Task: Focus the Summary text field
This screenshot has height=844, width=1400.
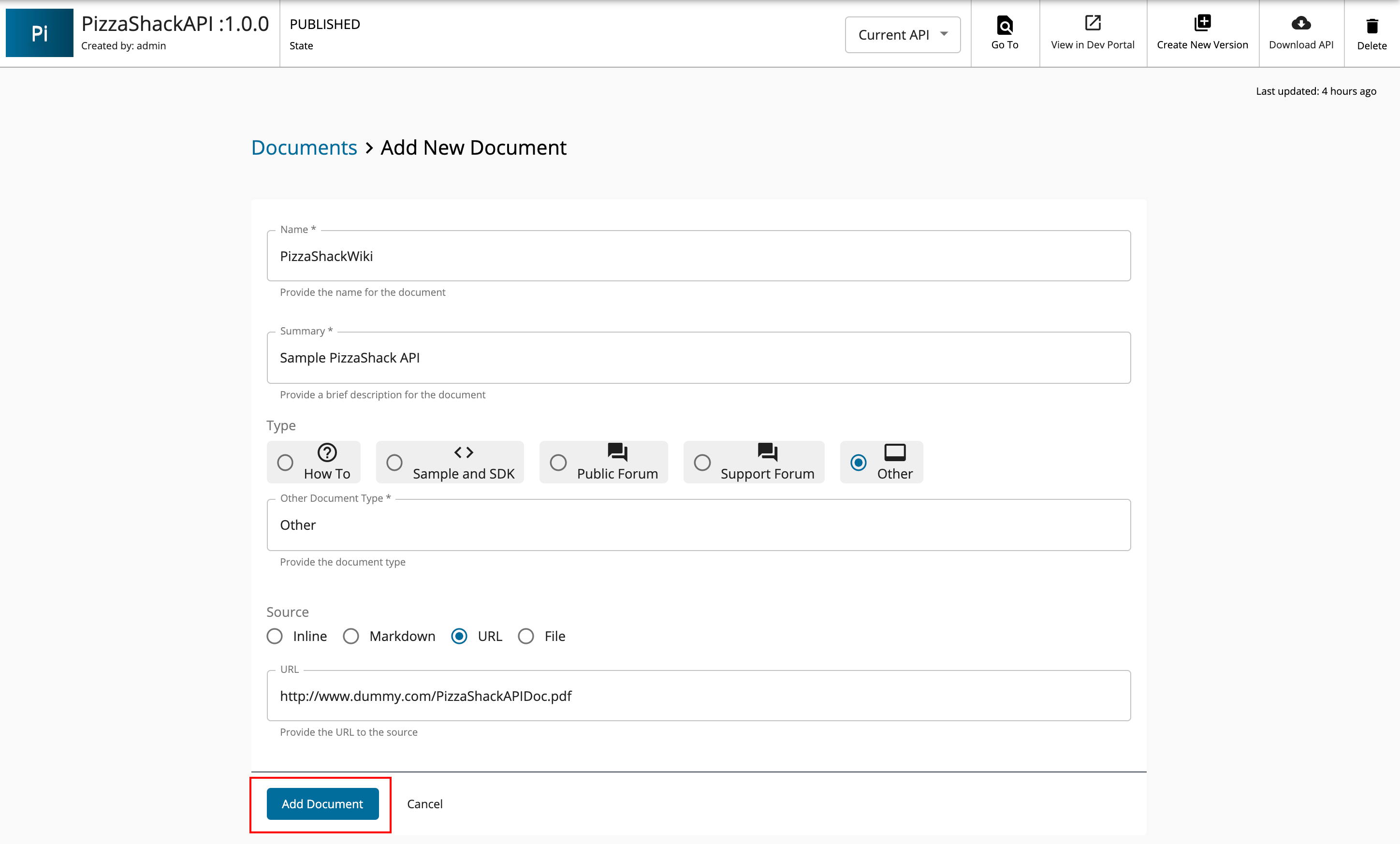Action: click(698, 358)
